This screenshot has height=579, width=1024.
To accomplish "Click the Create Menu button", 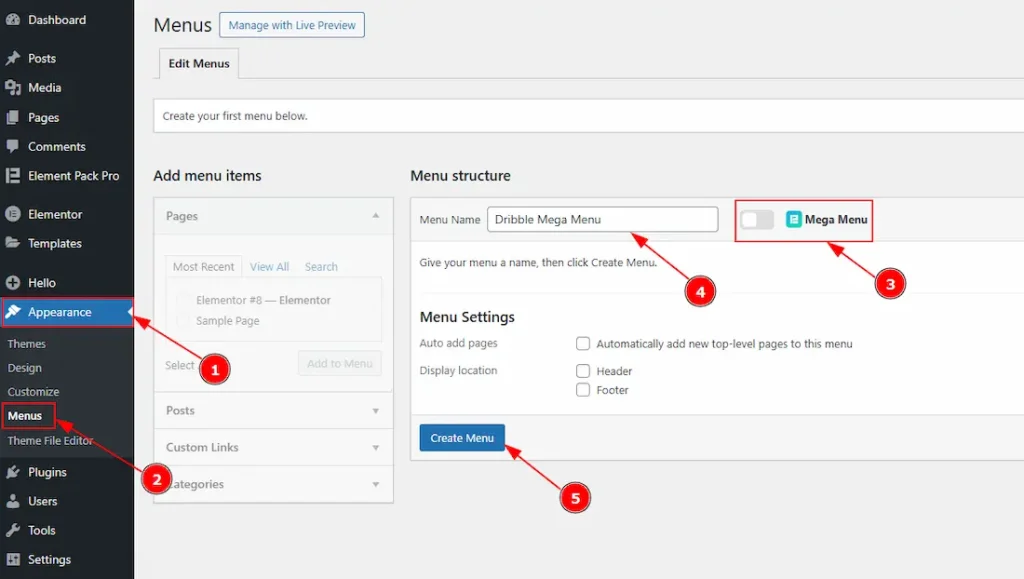I will tap(462, 438).
